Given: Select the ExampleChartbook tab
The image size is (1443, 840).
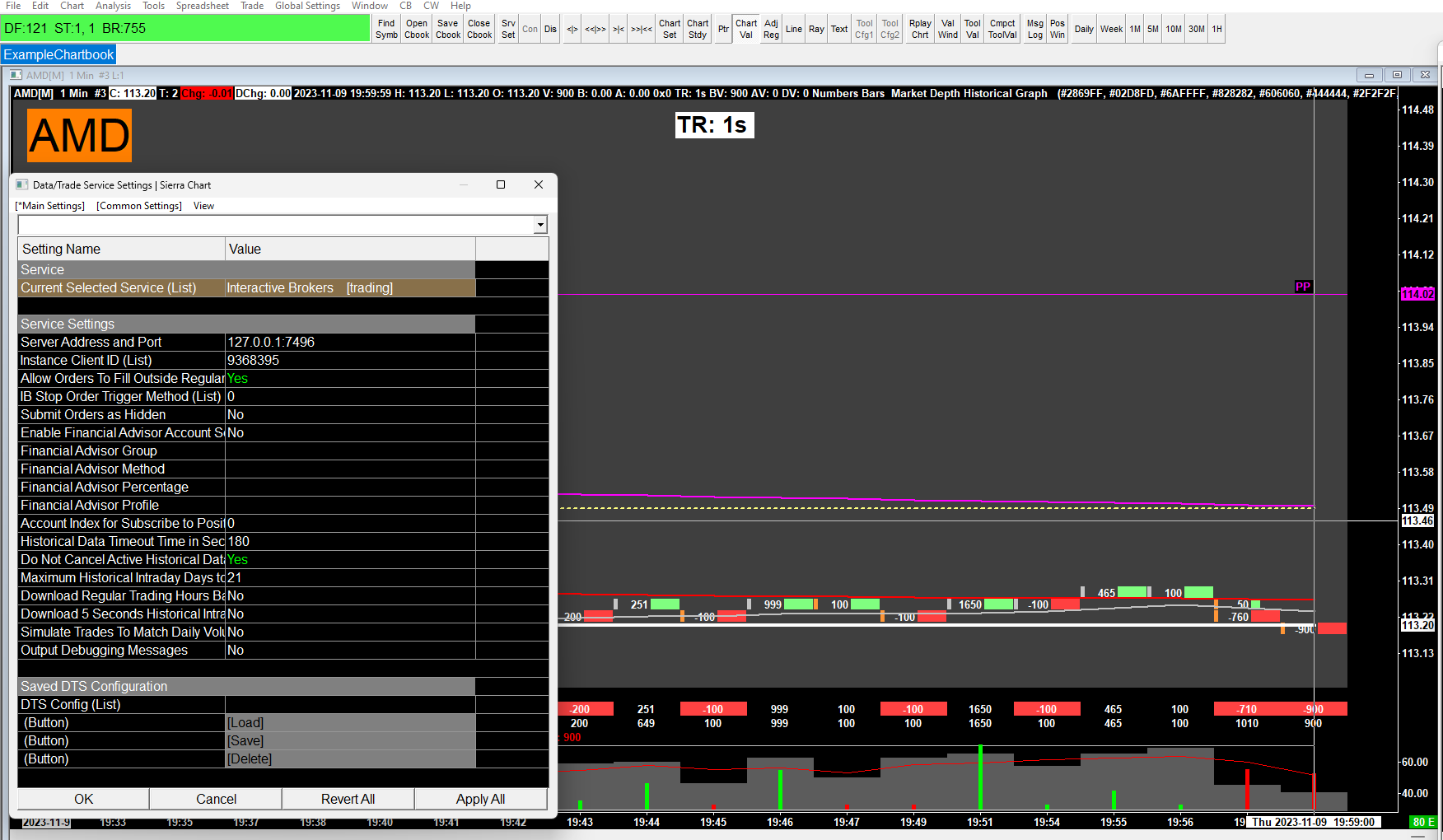Looking at the screenshot, I should coord(58,55).
